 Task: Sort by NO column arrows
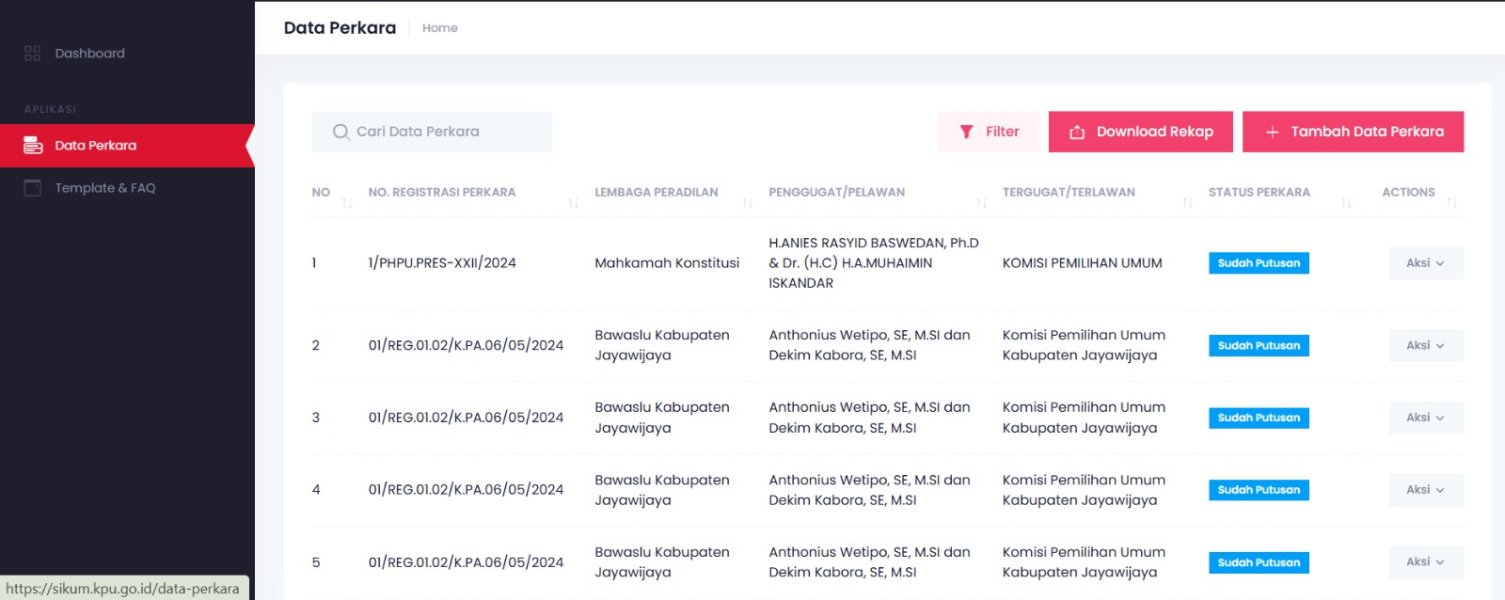coord(347,203)
